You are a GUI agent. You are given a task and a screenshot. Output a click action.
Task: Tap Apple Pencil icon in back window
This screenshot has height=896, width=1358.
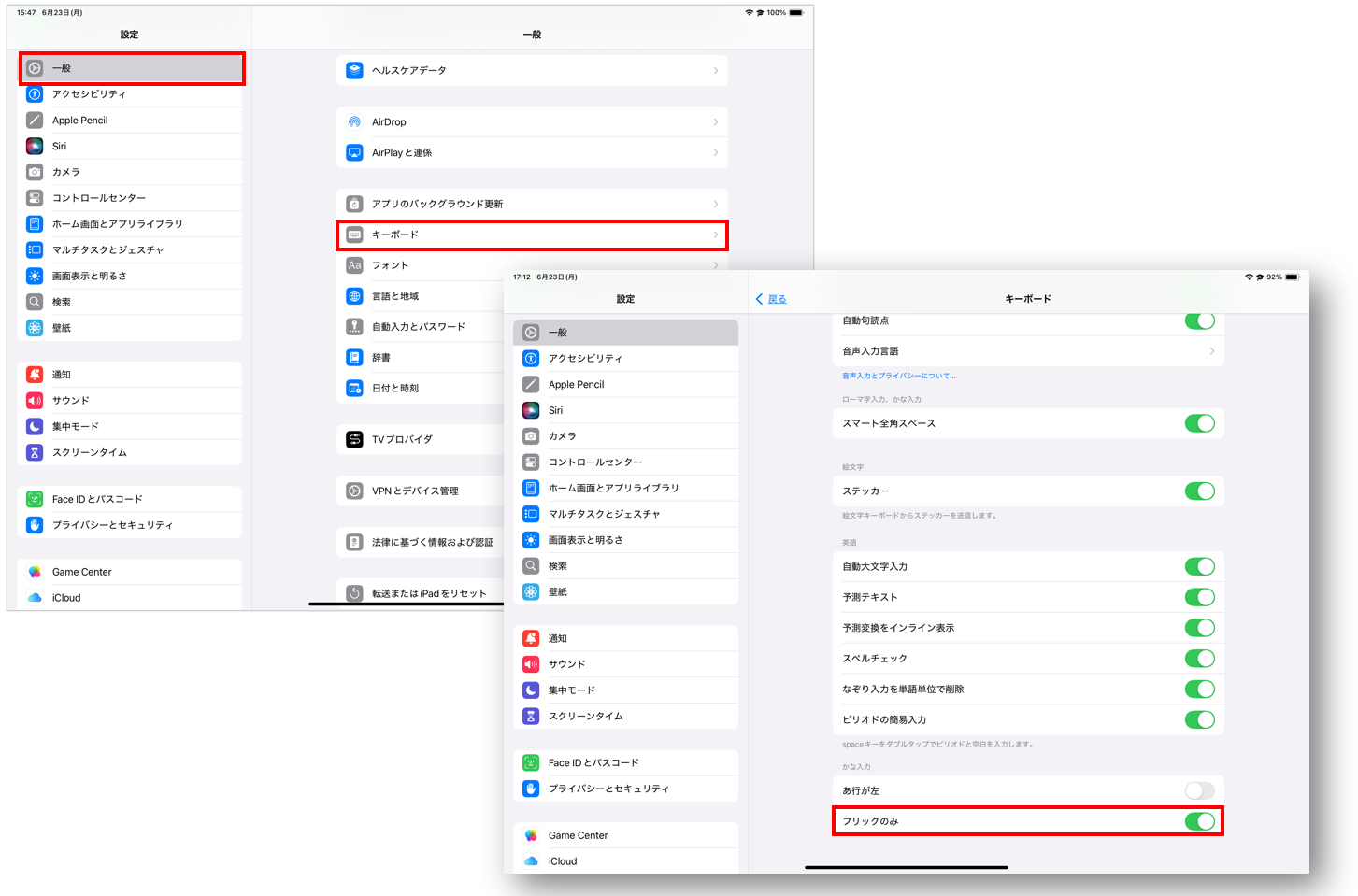35,121
